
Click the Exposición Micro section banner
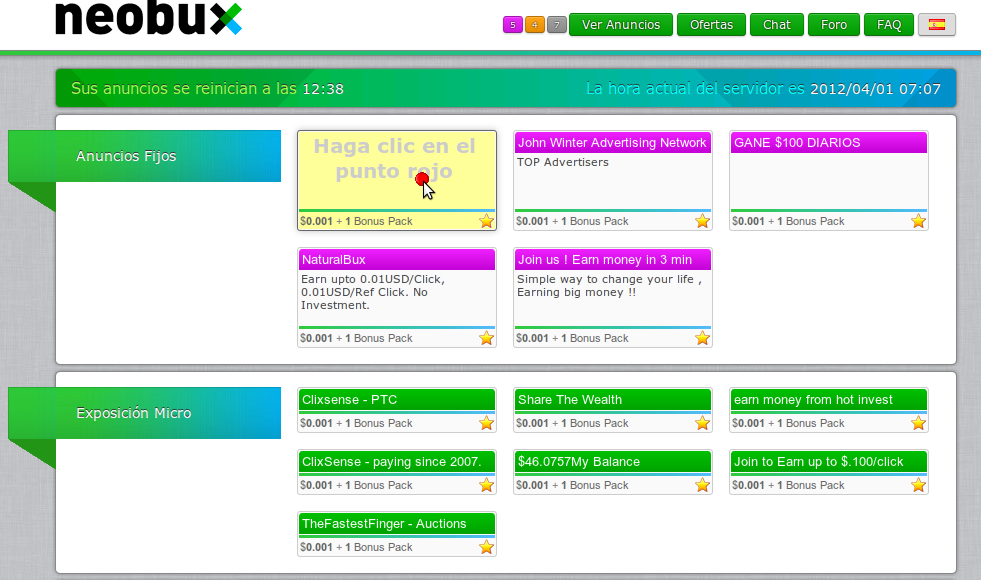[x=145, y=413]
